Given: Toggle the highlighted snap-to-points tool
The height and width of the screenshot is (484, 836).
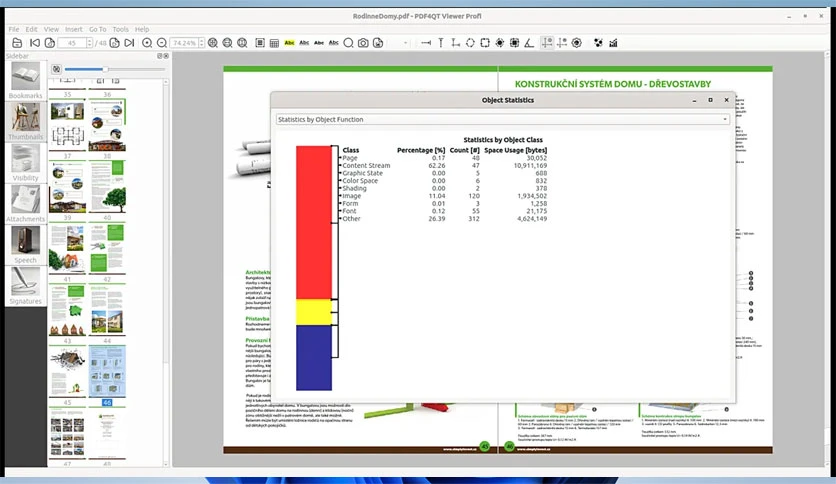Looking at the screenshot, I should coord(547,43).
